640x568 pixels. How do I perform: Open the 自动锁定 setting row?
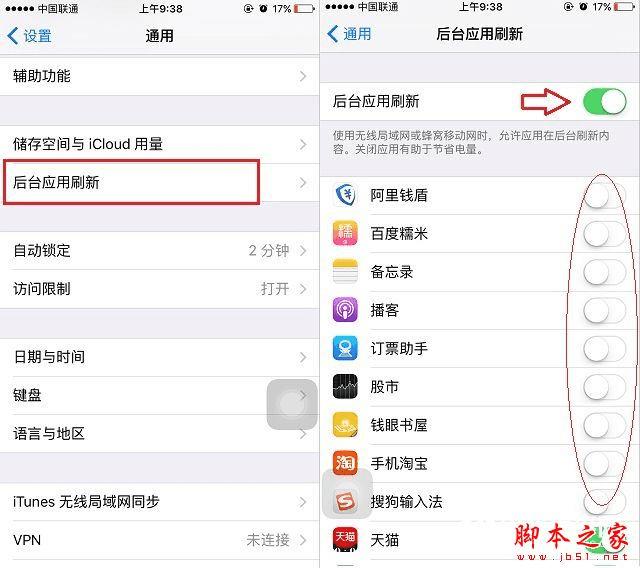[160, 251]
